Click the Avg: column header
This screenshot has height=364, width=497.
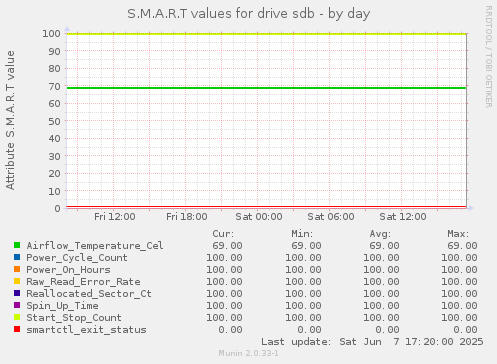(x=380, y=234)
